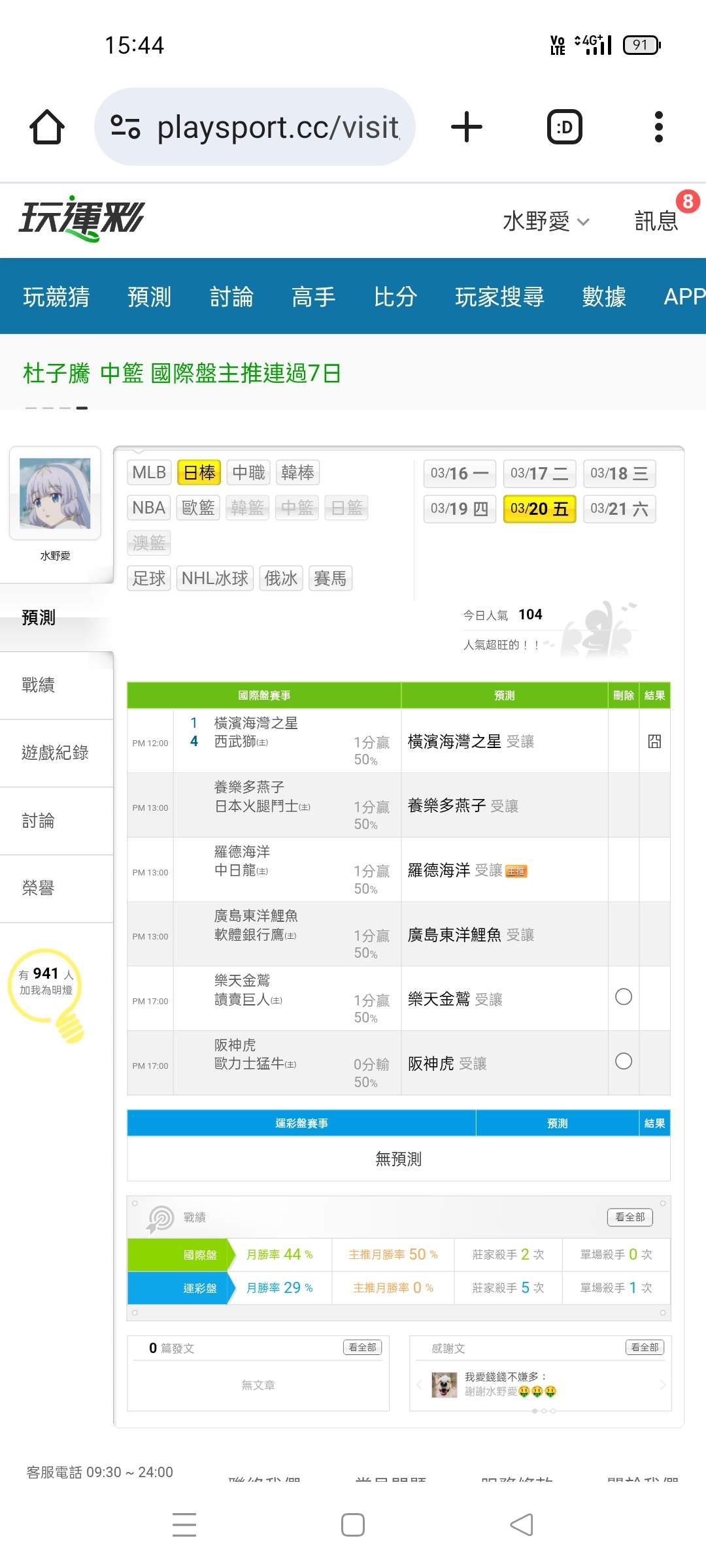Viewport: 706px width, 1568px height.
Task: Click carousel pagination dots under thank-you message
Action: tap(544, 1411)
